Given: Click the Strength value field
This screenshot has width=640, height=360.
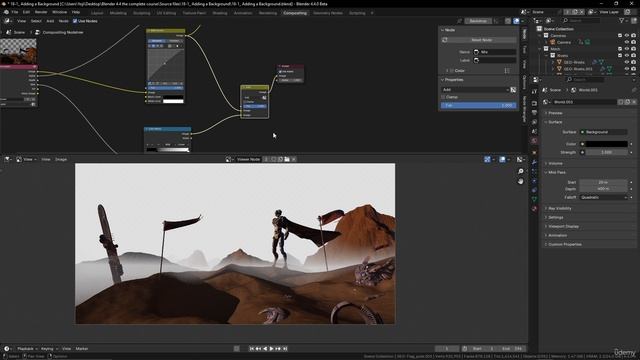Looking at the screenshot, I should click(x=607, y=152).
